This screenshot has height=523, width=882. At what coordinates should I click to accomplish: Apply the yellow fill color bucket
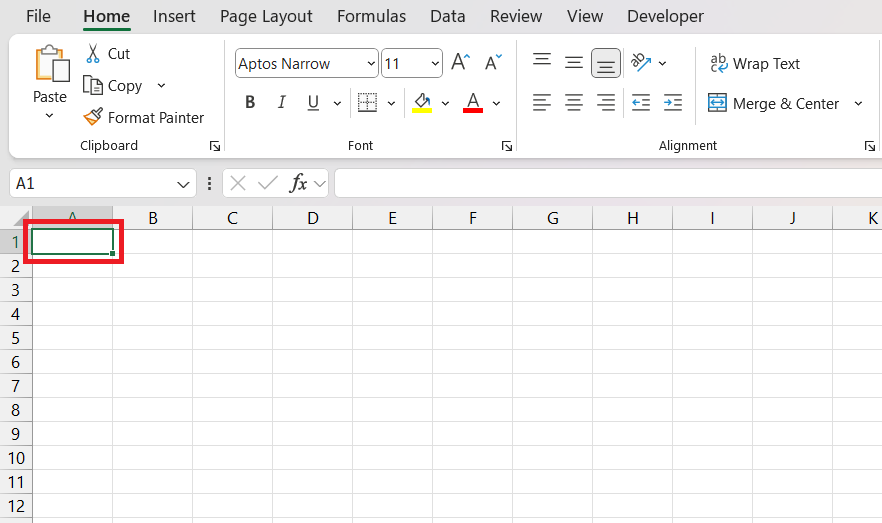[x=422, y=102]
